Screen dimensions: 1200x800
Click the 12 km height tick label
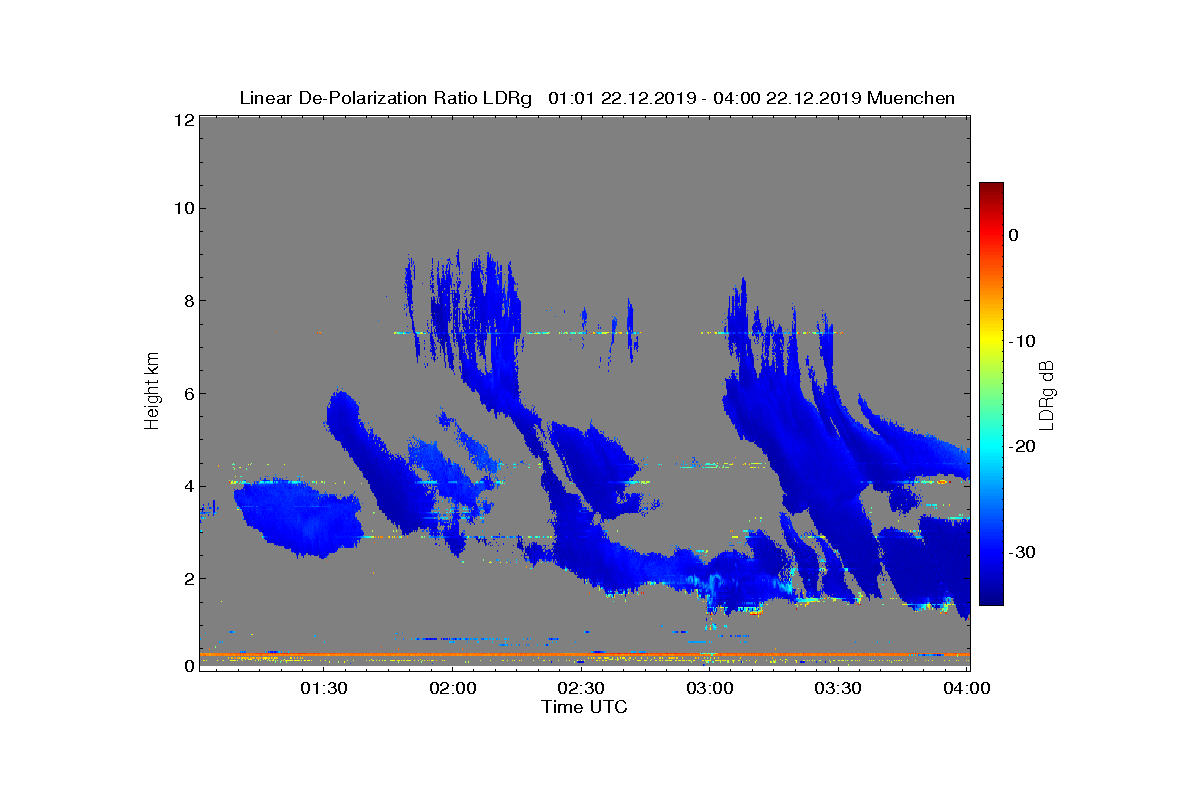coord(183,120)
